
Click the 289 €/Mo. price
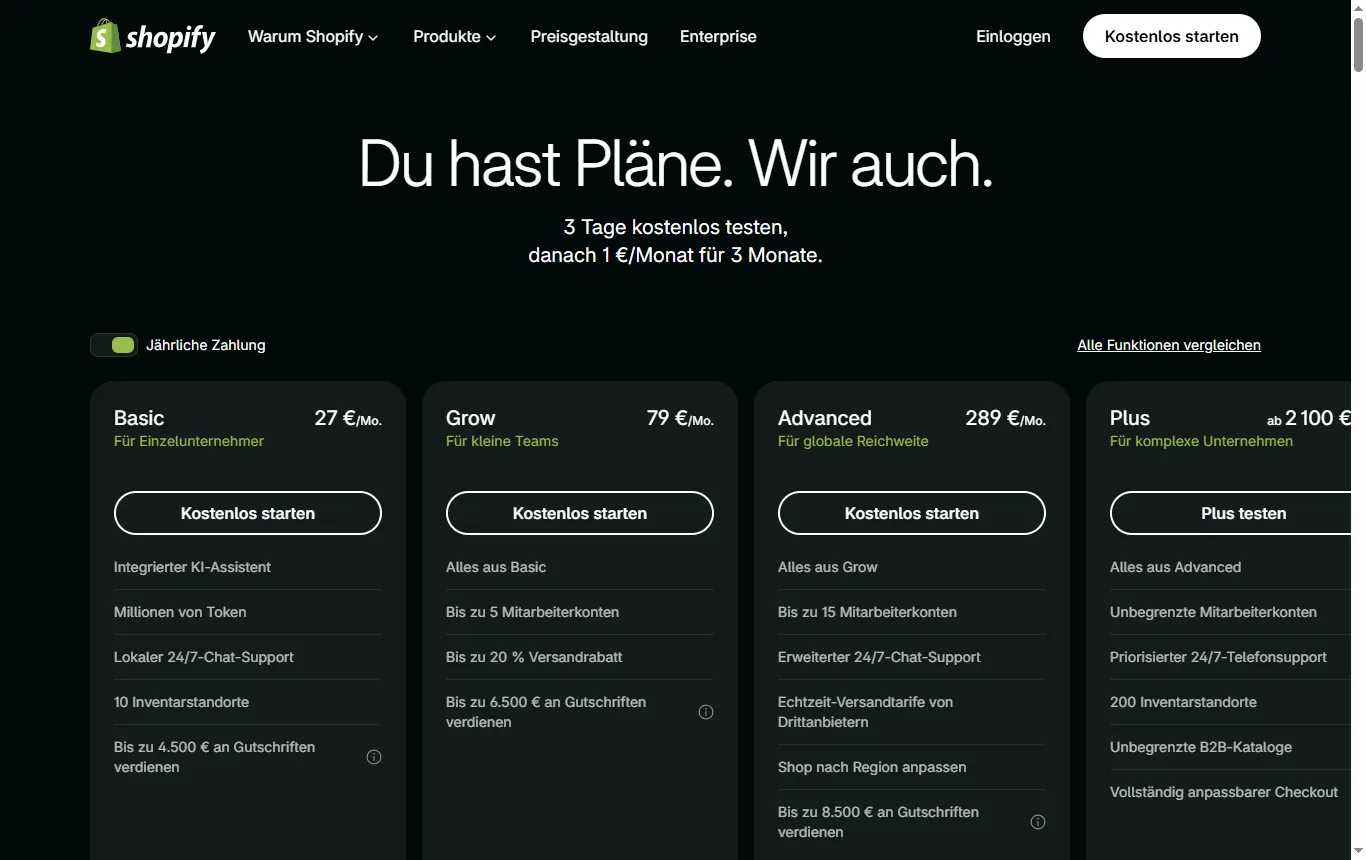pyautogui.click(x=1006, y=418)
